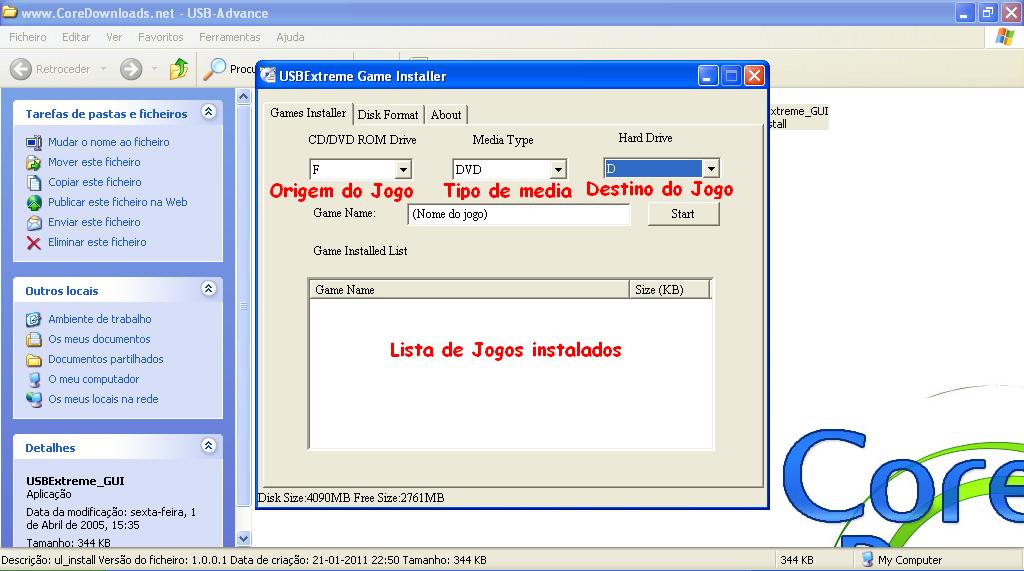Open the Ajuda menu
Screen dimensions: 1024x571
point(290,37)
